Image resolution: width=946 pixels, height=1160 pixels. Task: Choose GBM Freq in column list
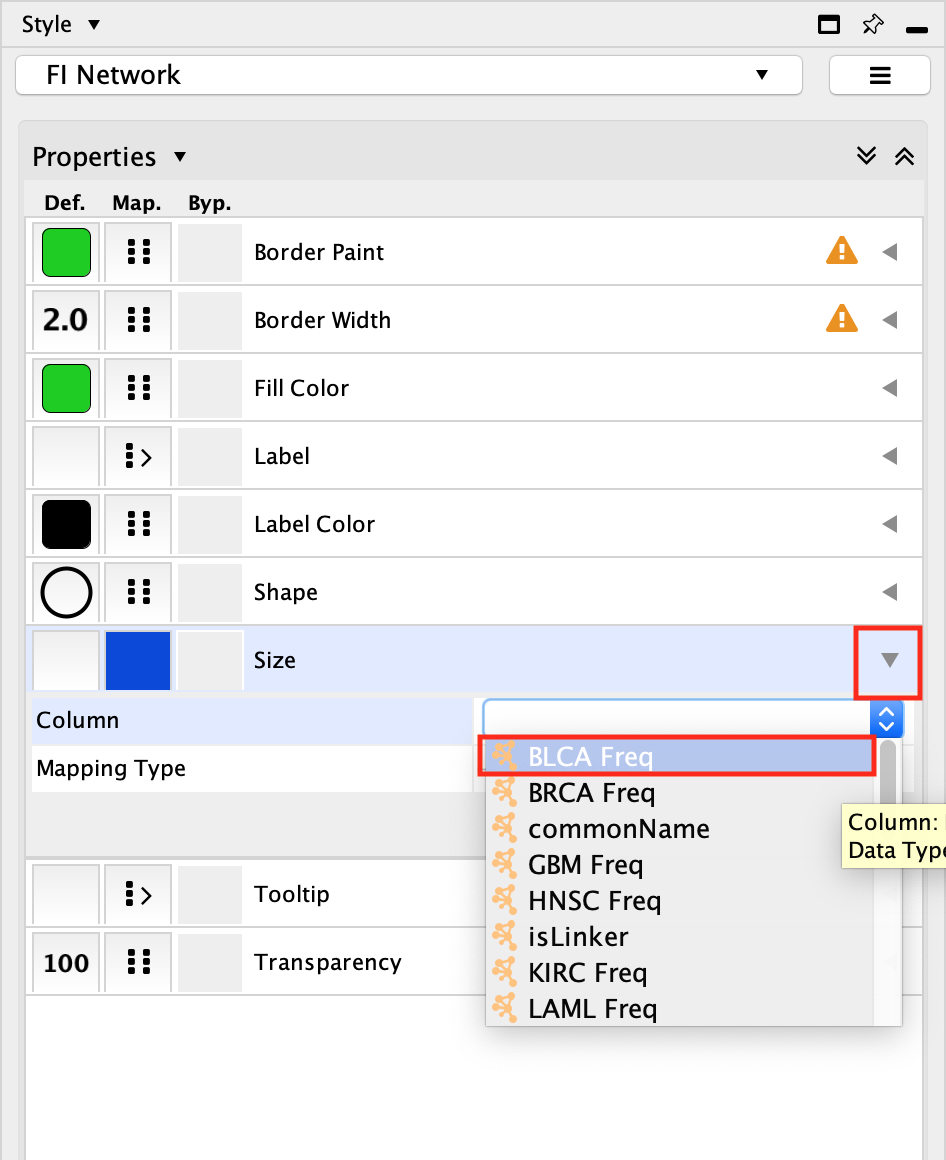(x=585, y=865)
